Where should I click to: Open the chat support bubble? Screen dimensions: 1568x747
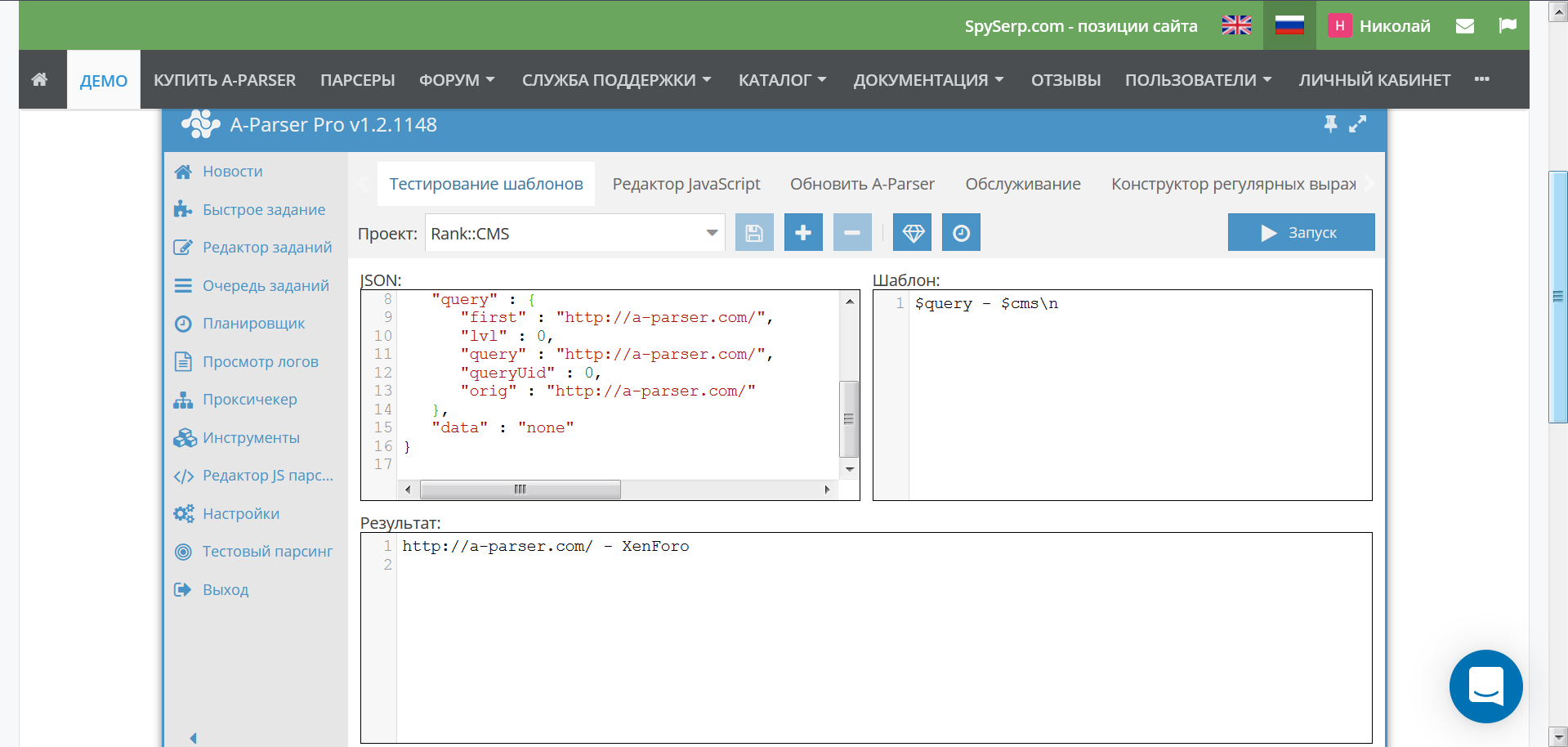[1485, 686]
